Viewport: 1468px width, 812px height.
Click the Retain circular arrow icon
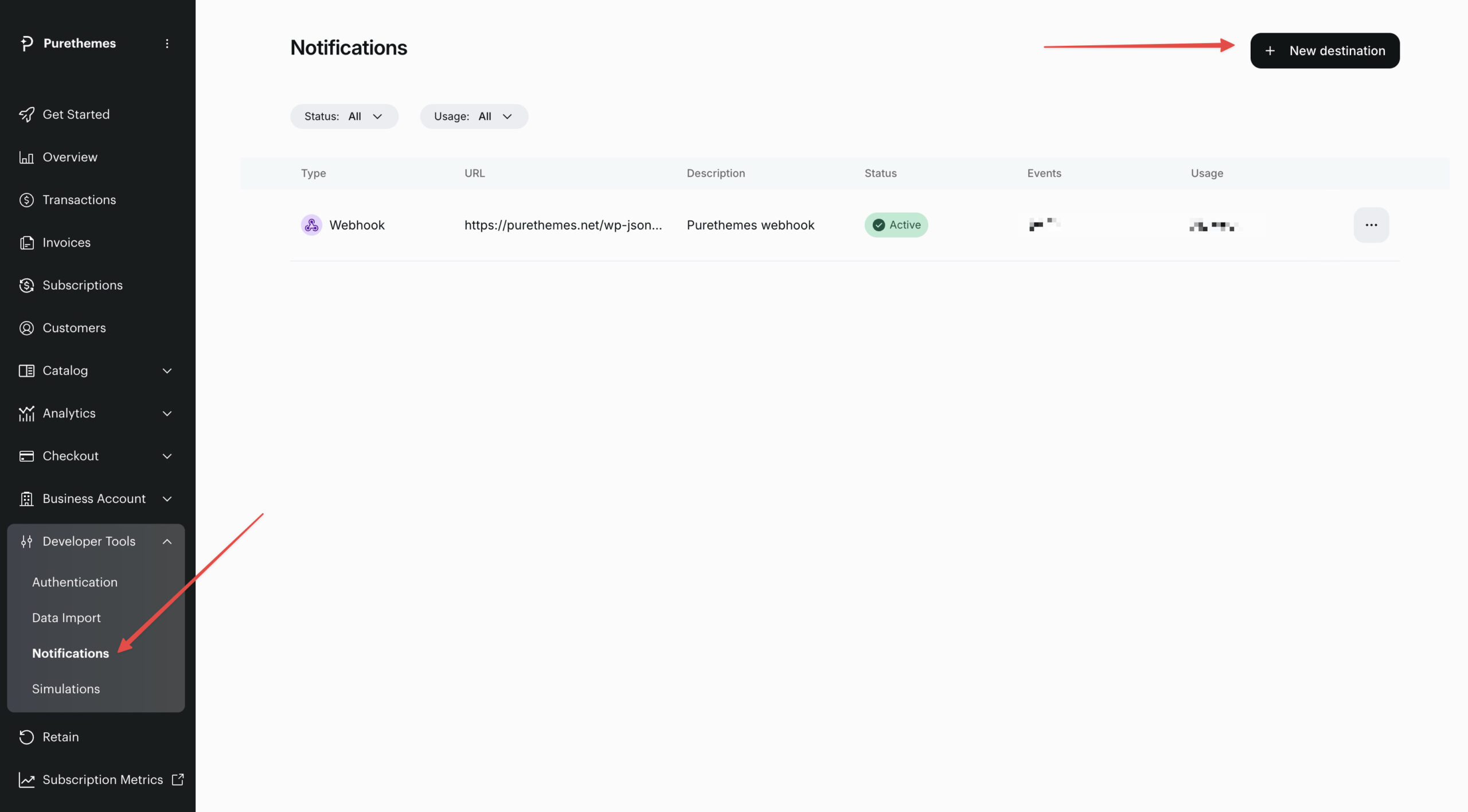point(26,737)
